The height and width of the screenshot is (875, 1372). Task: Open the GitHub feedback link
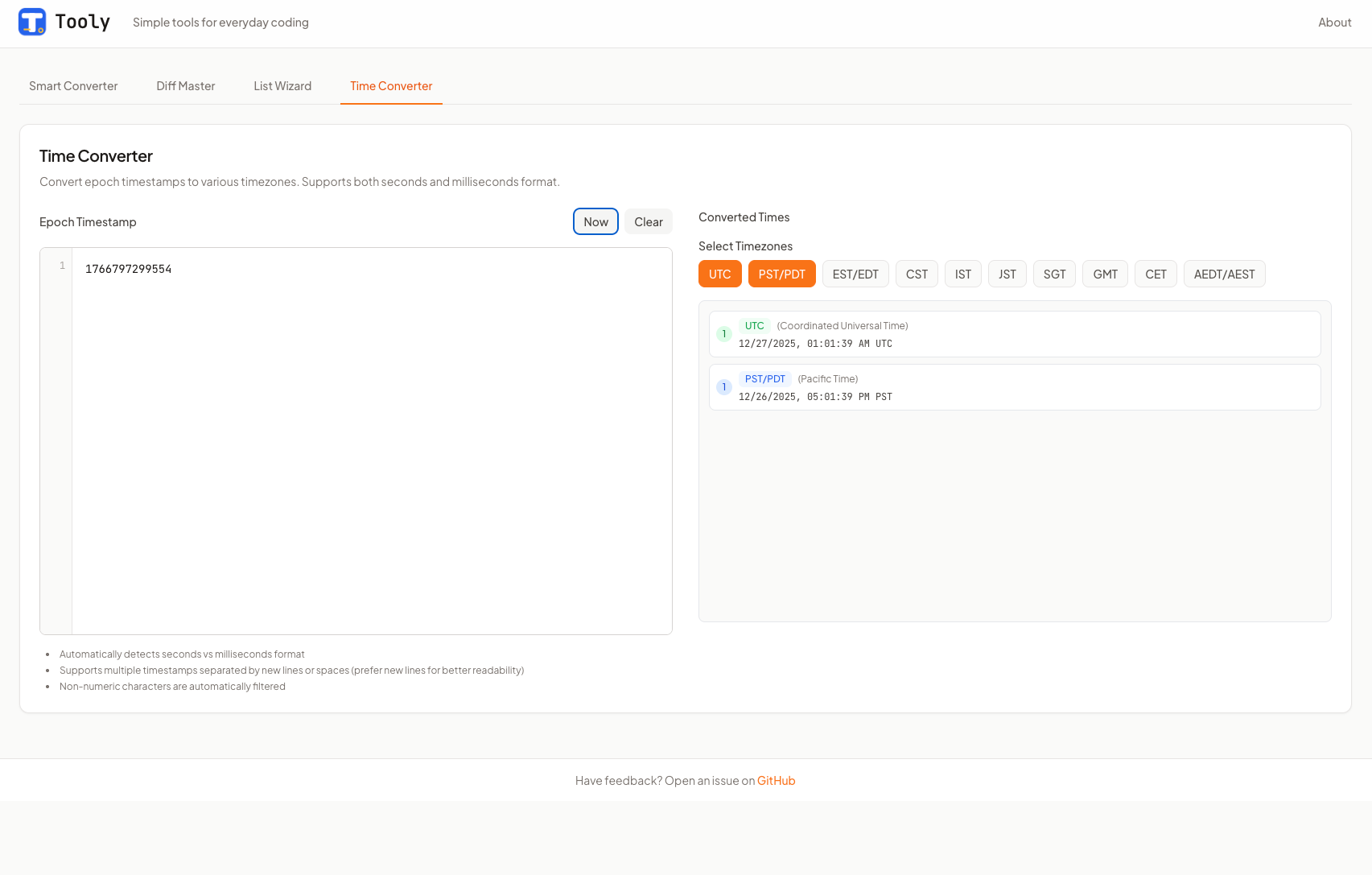776,780
